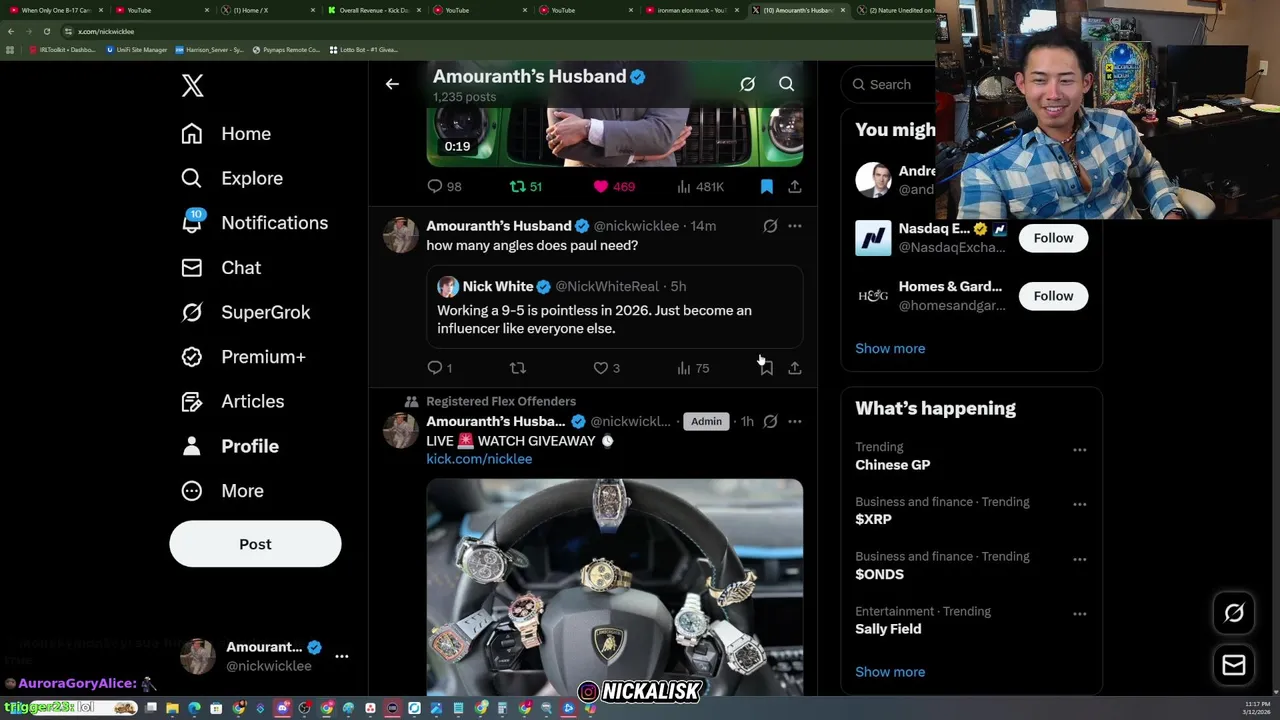Open more options on watch giveaway post

[x=795, y=421]
